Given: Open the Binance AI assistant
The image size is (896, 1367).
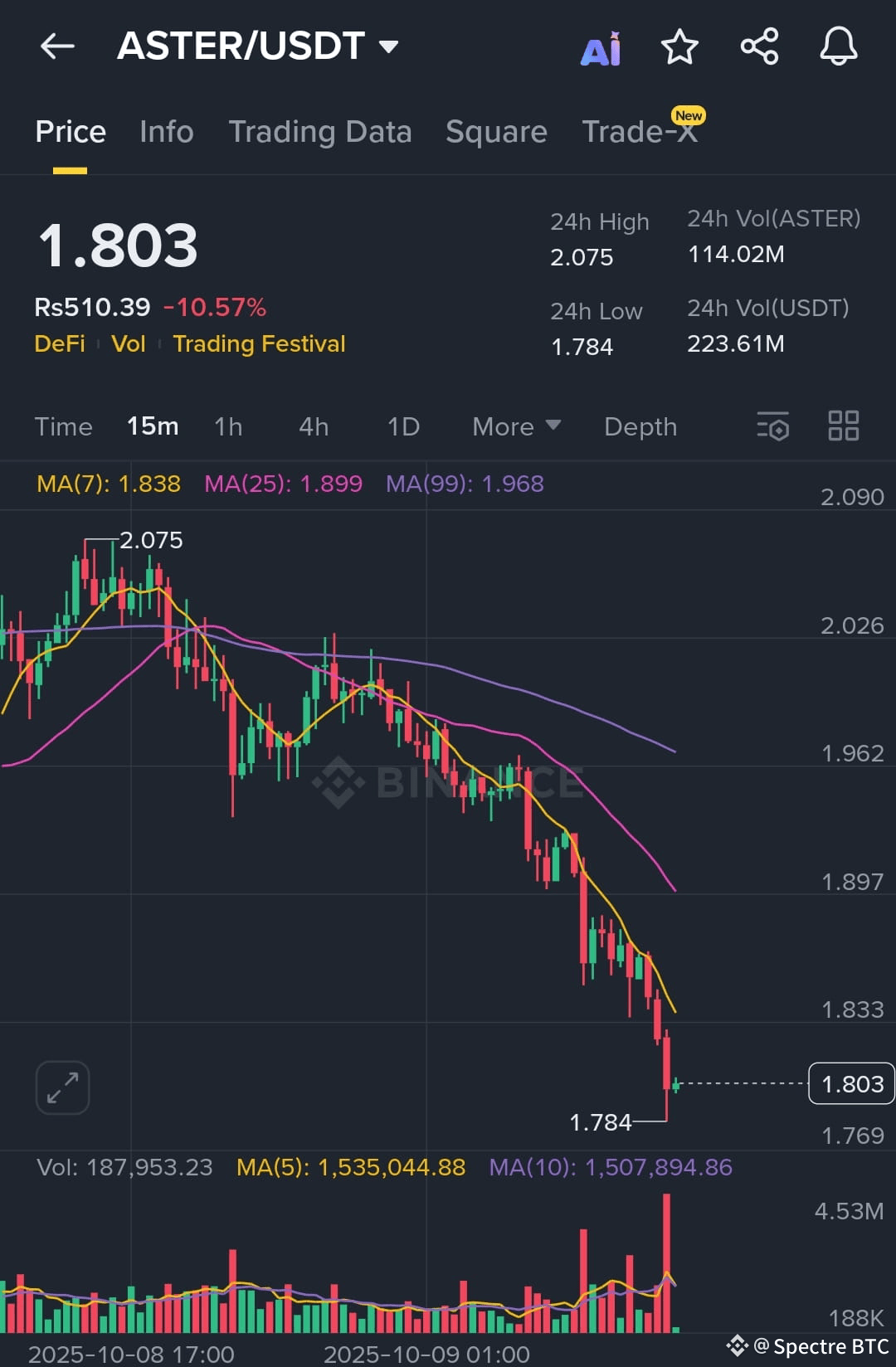Looking at the screenshot, I should click(599, 47).
